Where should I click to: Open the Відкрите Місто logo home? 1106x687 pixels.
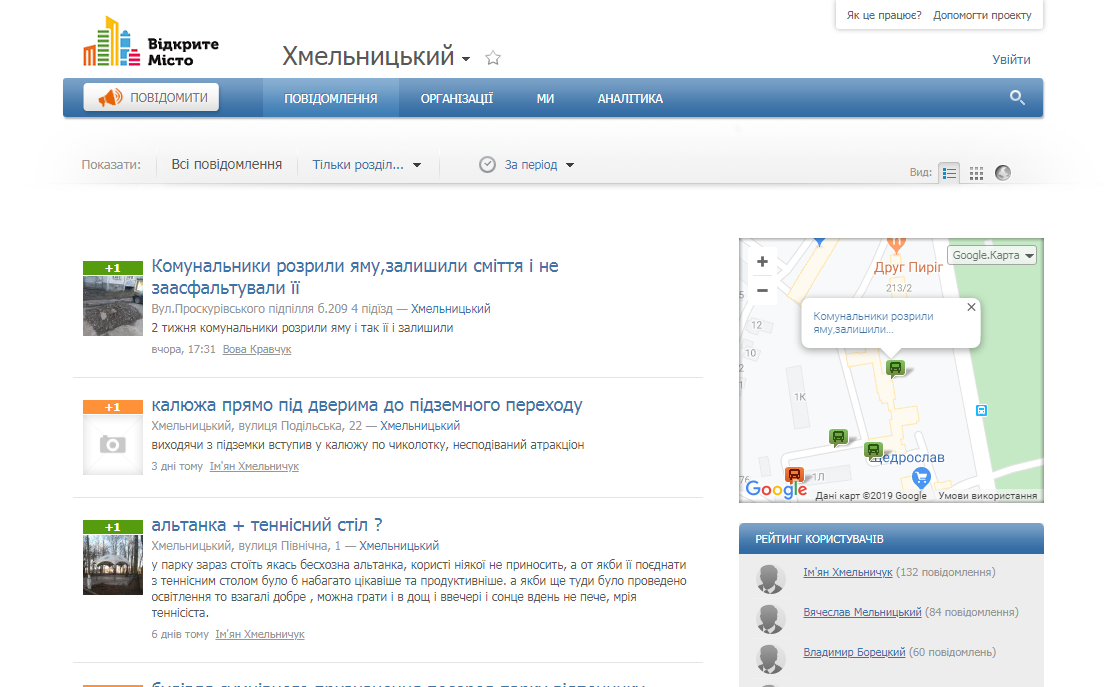pyautogui.click(x=151, y=43)
